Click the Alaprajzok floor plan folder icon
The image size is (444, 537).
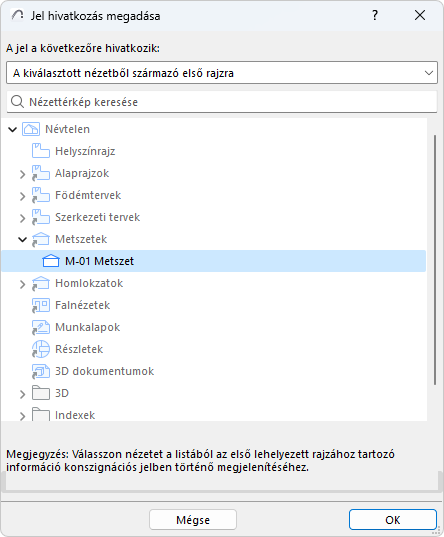pyautogui.click(x=40, y=173)
